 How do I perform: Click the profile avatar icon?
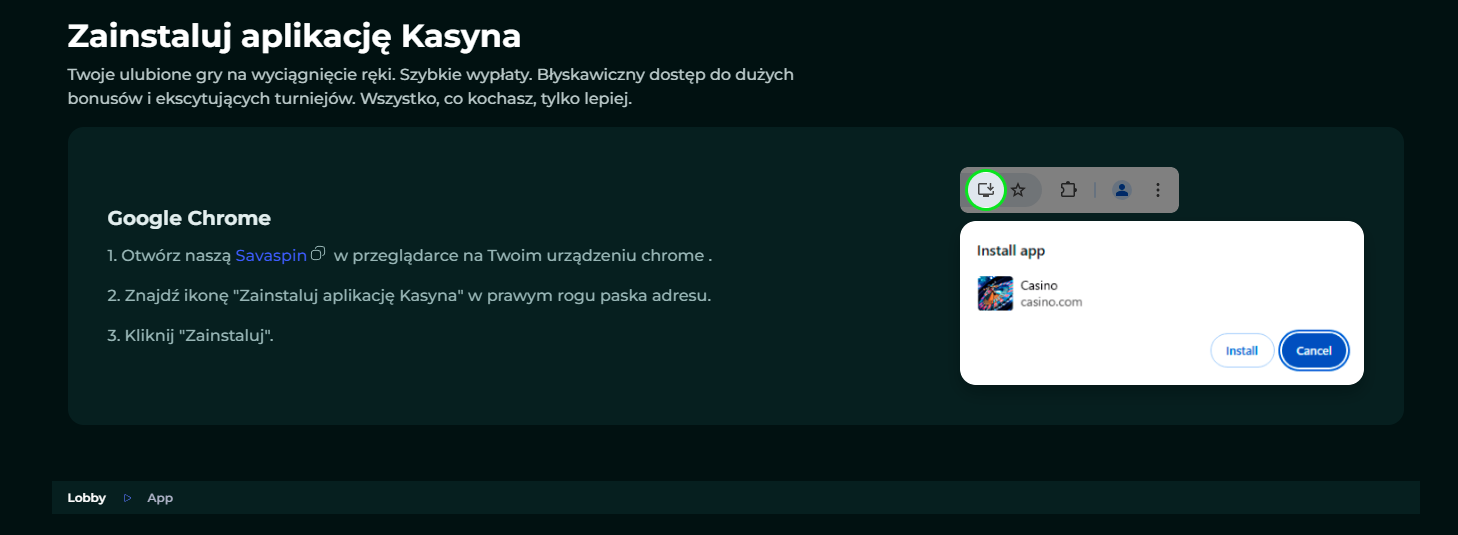click(1122, 190)
